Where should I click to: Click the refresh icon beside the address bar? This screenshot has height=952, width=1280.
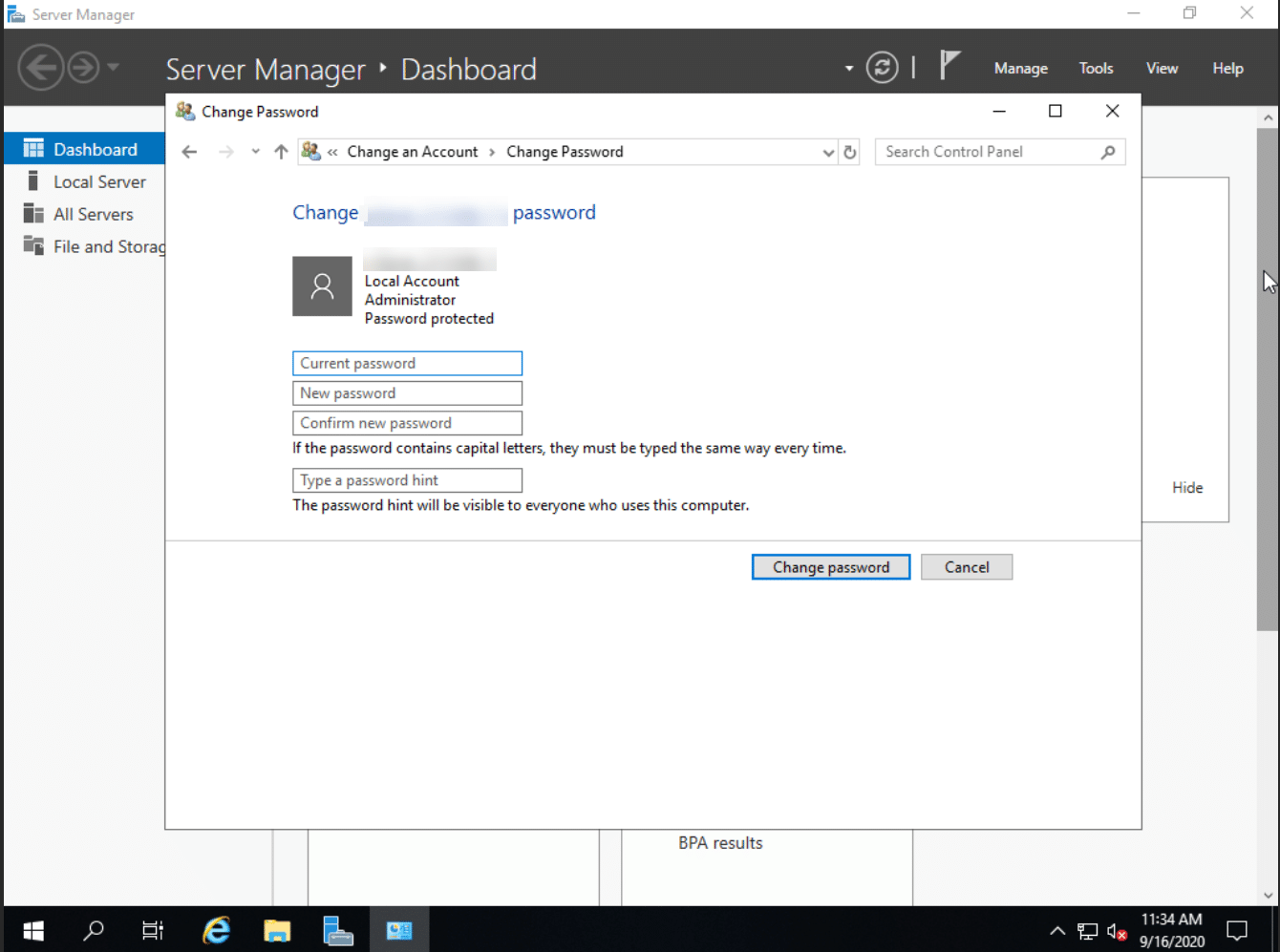click(x=850, y=151)
